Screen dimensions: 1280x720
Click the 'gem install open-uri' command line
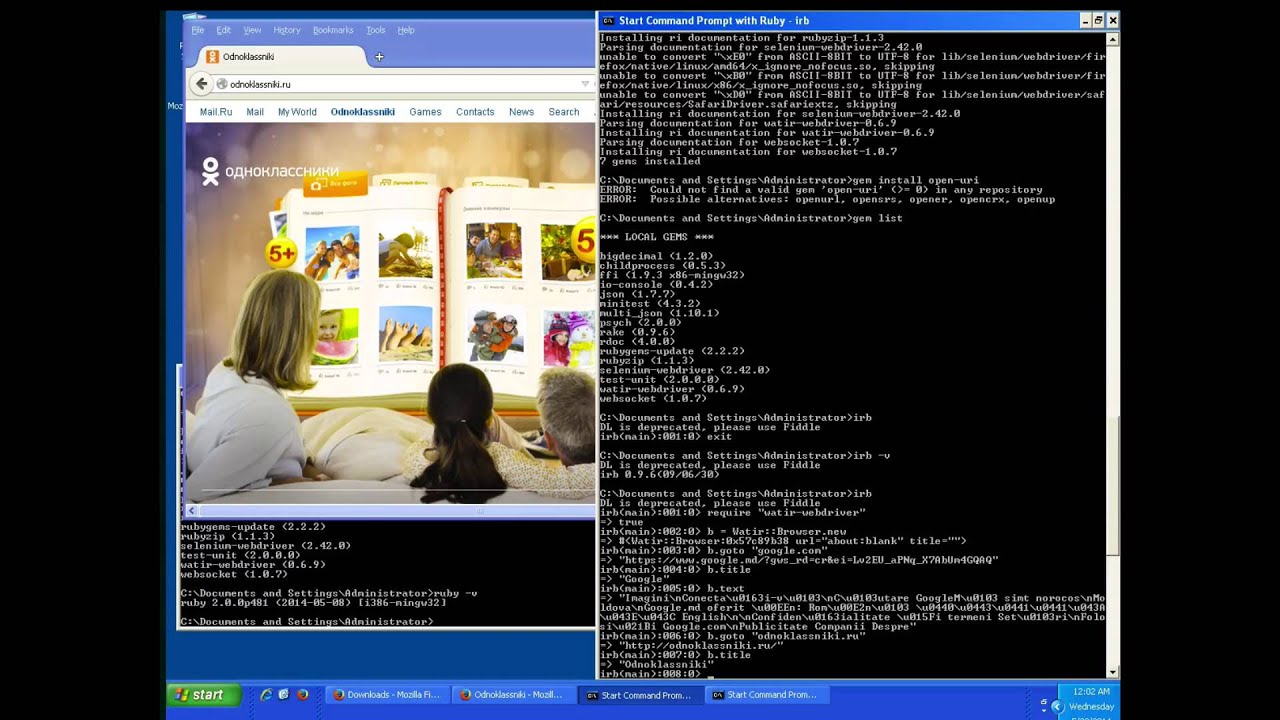789,181
